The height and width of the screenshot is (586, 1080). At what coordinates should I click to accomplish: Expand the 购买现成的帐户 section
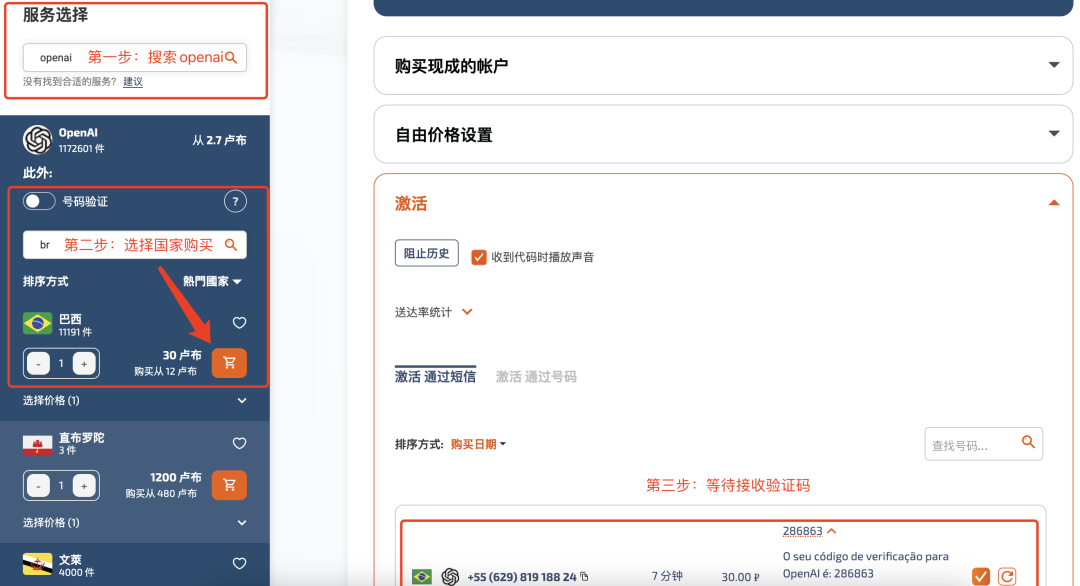[x=1053, y=66]
